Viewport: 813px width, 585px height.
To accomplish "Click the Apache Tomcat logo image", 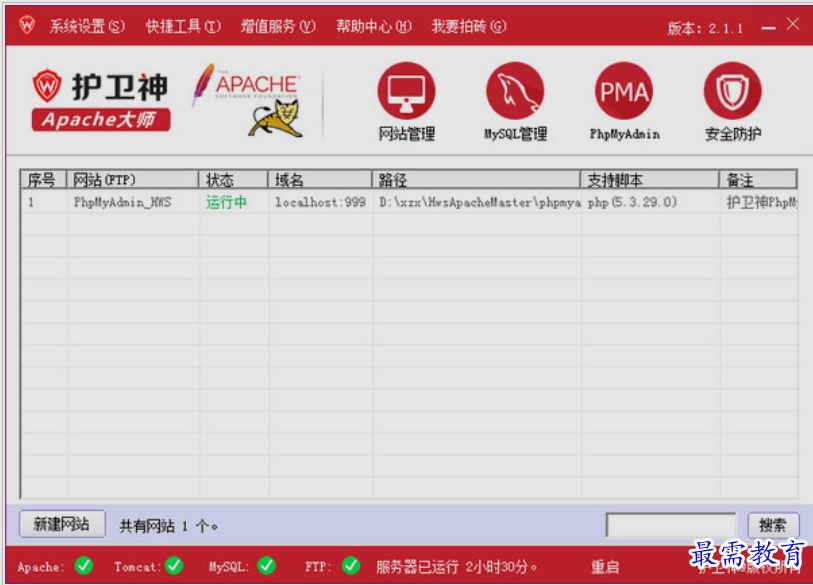I will (x=247, y=100).
